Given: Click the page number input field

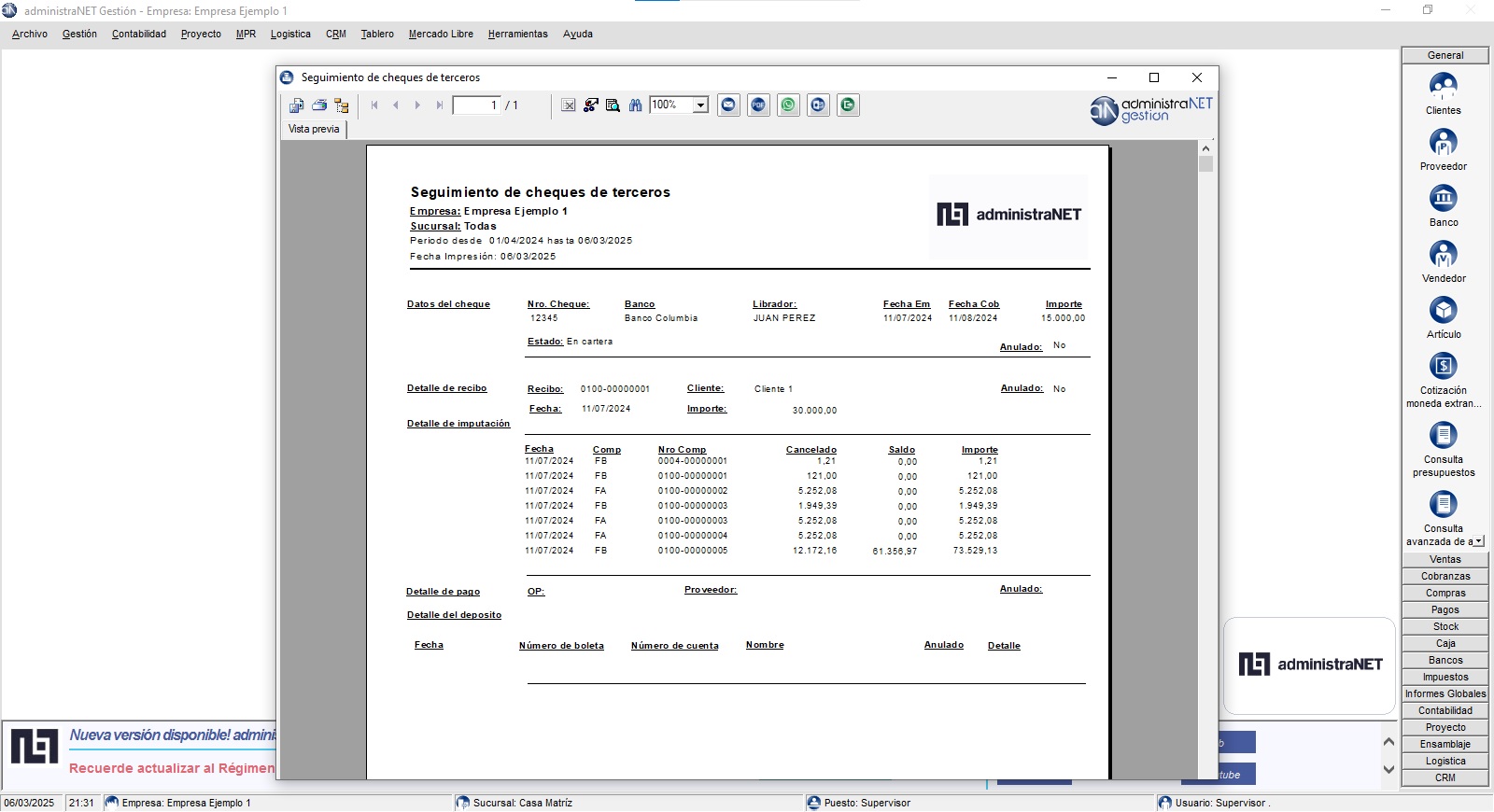Looking at the screenshot, I should pos(477,105).
